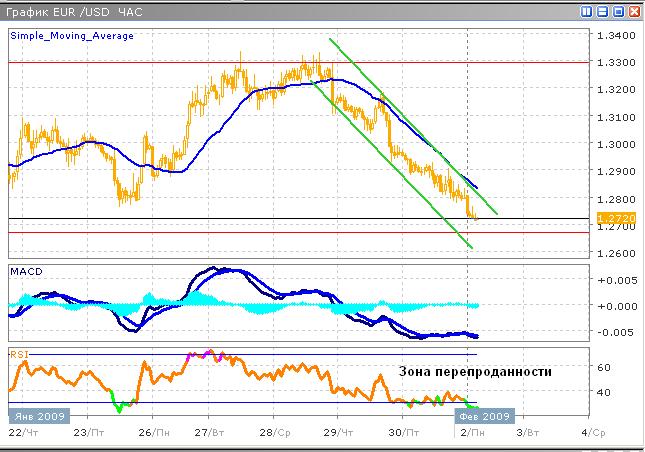The height and width of the screenshot is (452, 645).
Task: Click the current price tag 1.2720
Action: [x=616, y=218]
